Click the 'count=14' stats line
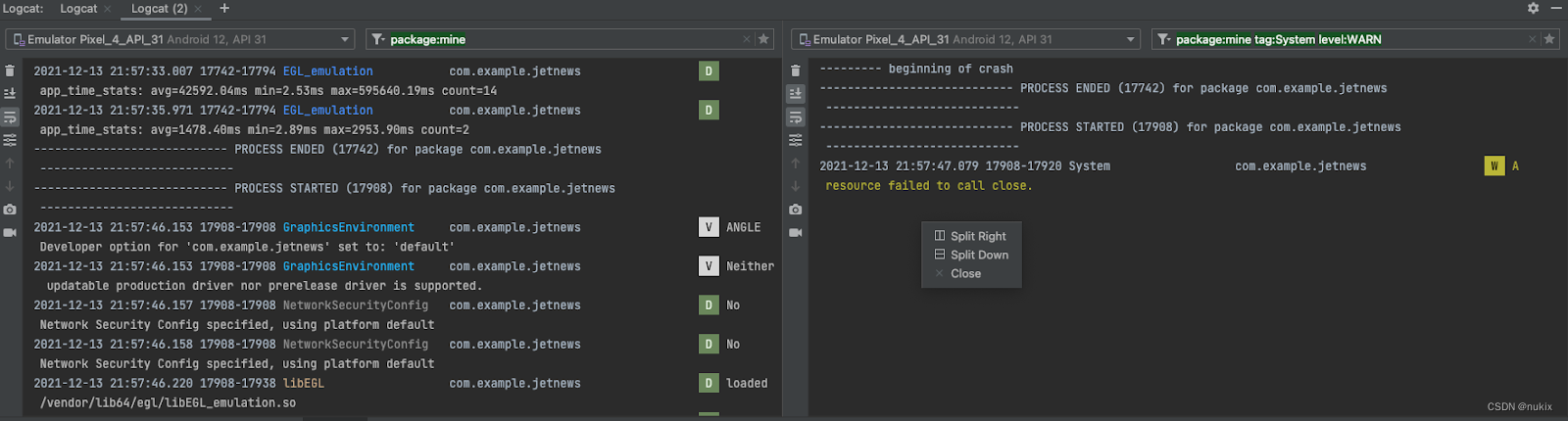 click(269, 91)
